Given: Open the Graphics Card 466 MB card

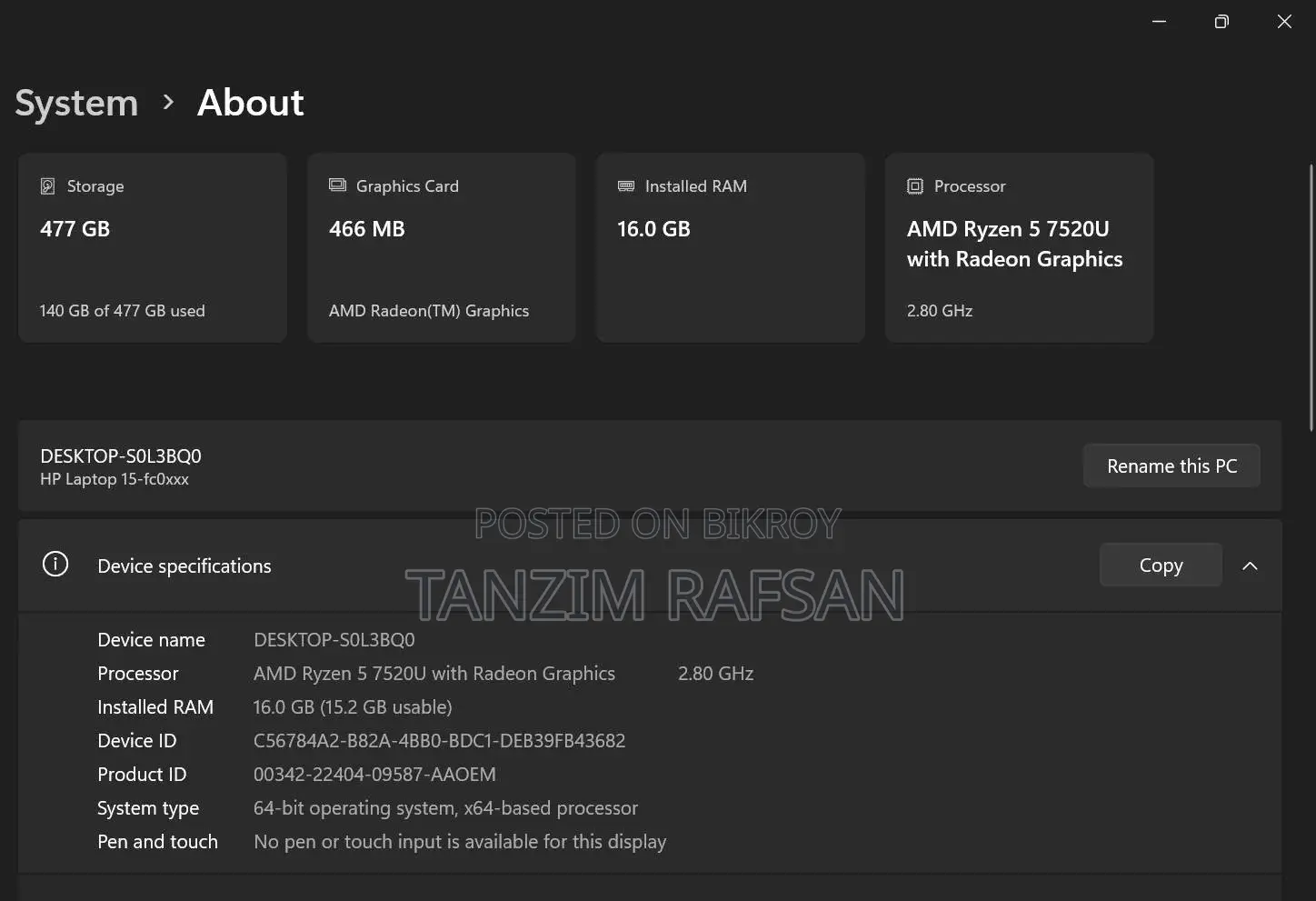Looking at the screenshot, I should (442, 247).
